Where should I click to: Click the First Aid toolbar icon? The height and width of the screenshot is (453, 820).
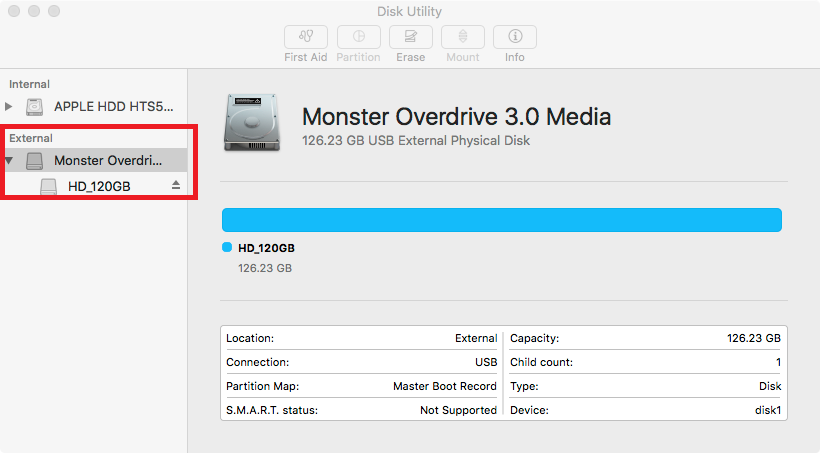coord(306,37)
